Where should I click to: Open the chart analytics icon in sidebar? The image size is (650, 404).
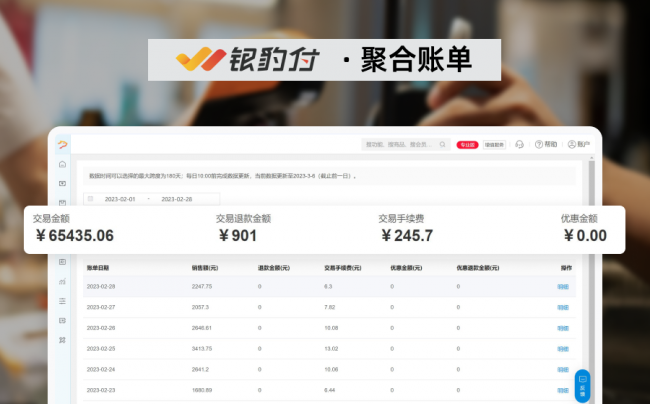click(62, 281)
